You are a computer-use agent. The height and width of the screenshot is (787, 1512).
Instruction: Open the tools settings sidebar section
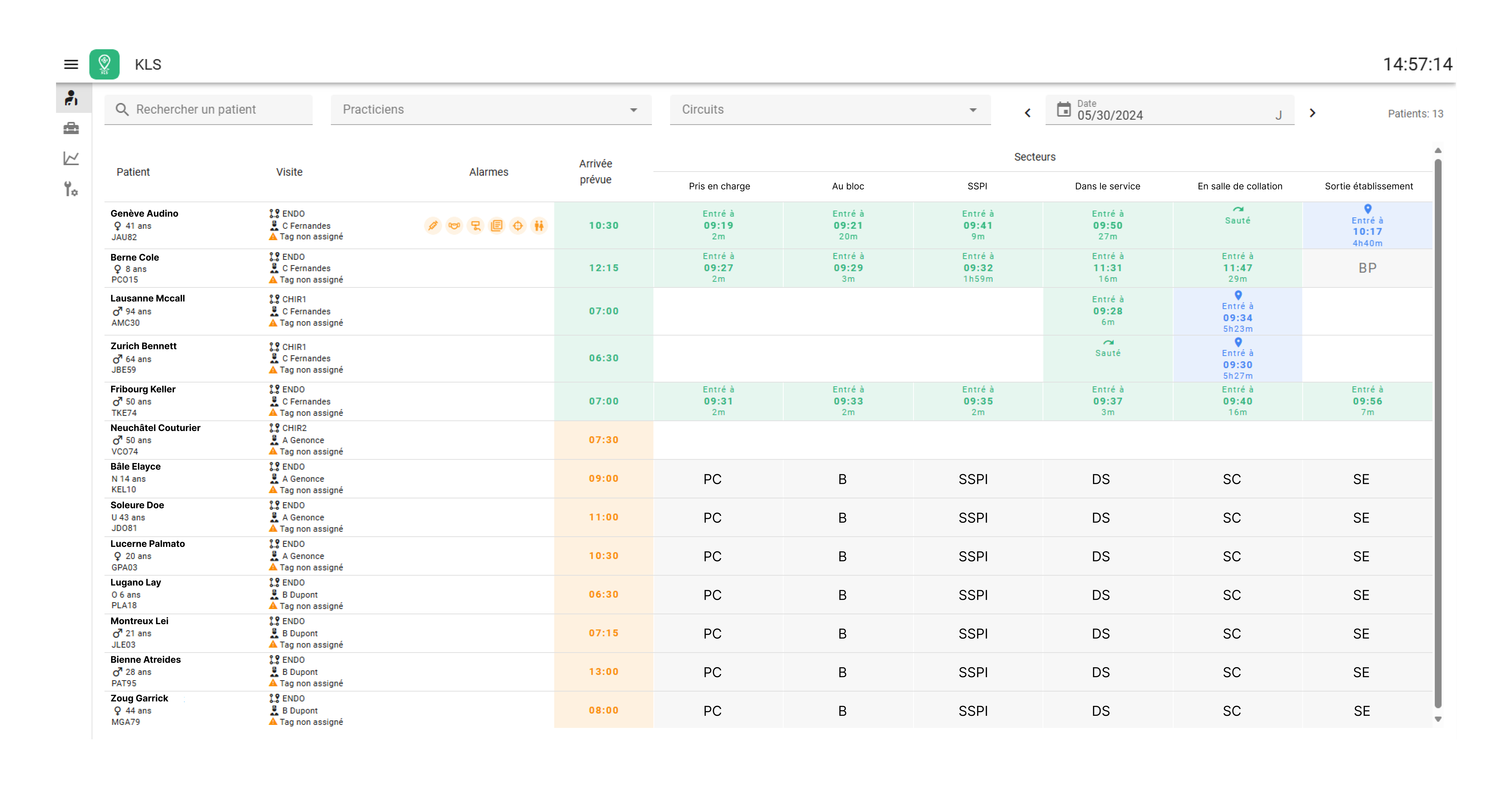(x=71, y=189)
